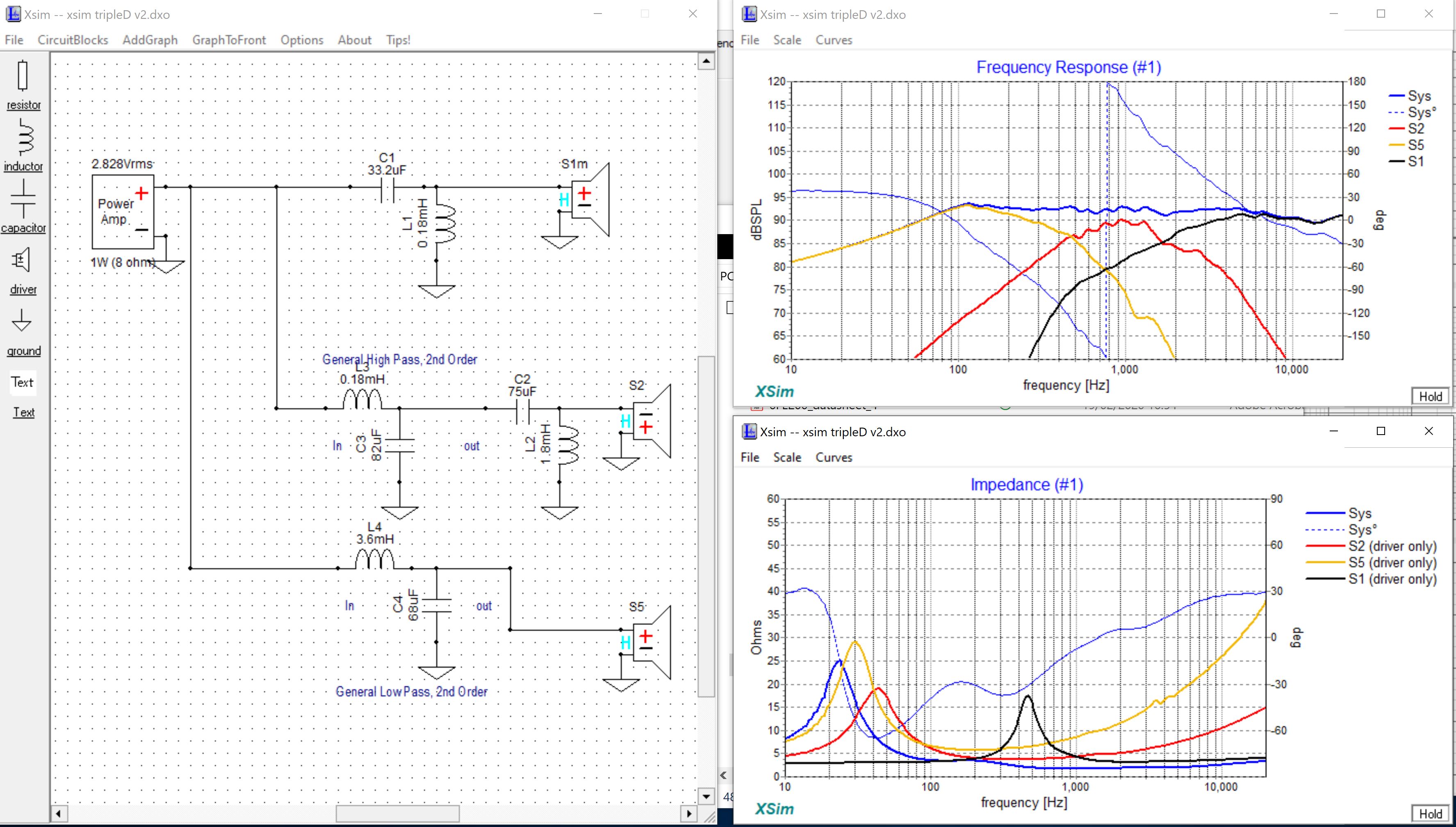Click 'General Low Pass, 2nd Order' label
Screen dimensions: 1456x827
tap(412, 691)
